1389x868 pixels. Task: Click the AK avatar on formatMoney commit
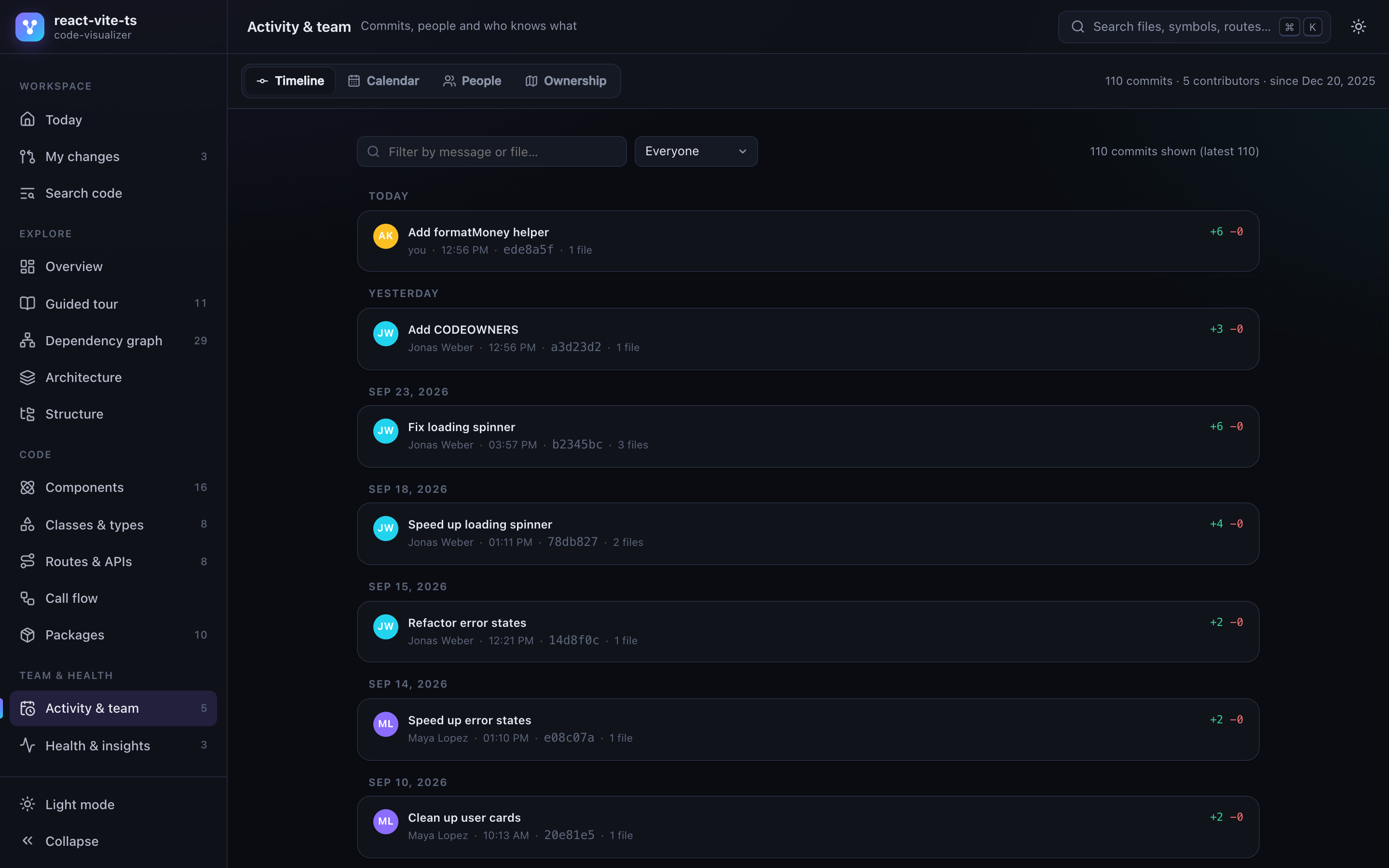point(386,236)
